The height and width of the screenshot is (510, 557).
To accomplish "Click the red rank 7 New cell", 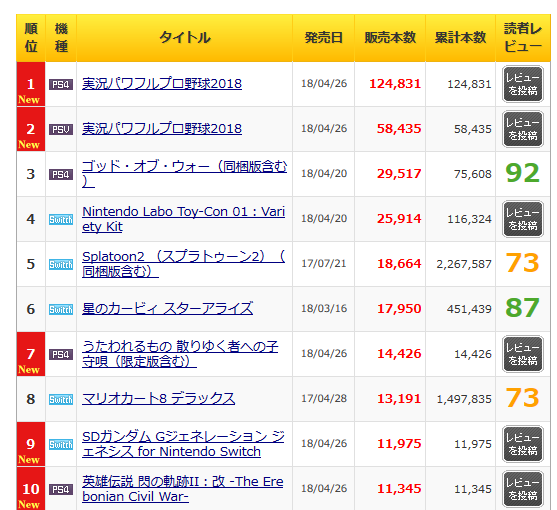I will [31, 354].
